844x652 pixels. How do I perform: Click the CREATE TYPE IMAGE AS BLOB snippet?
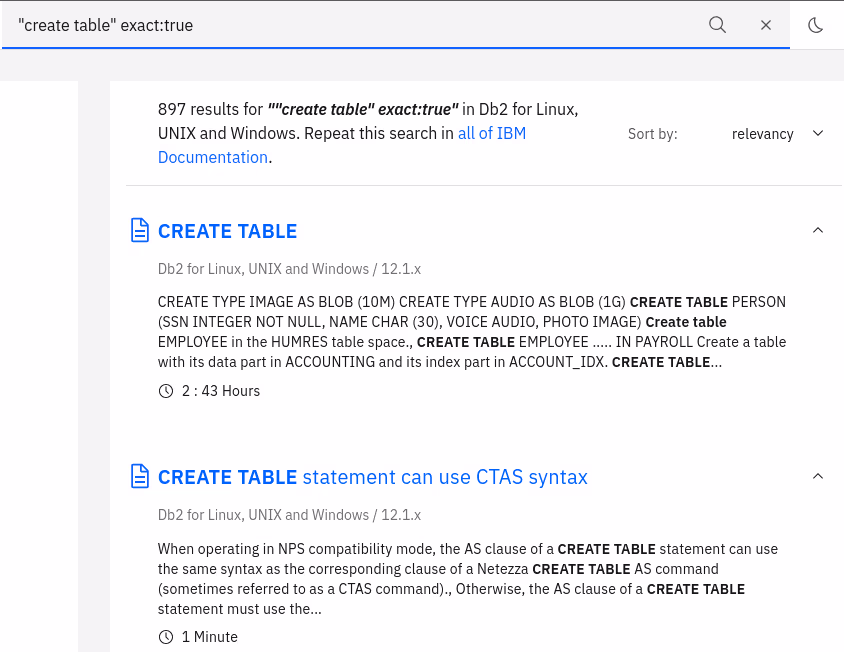[x=472, y=332]
